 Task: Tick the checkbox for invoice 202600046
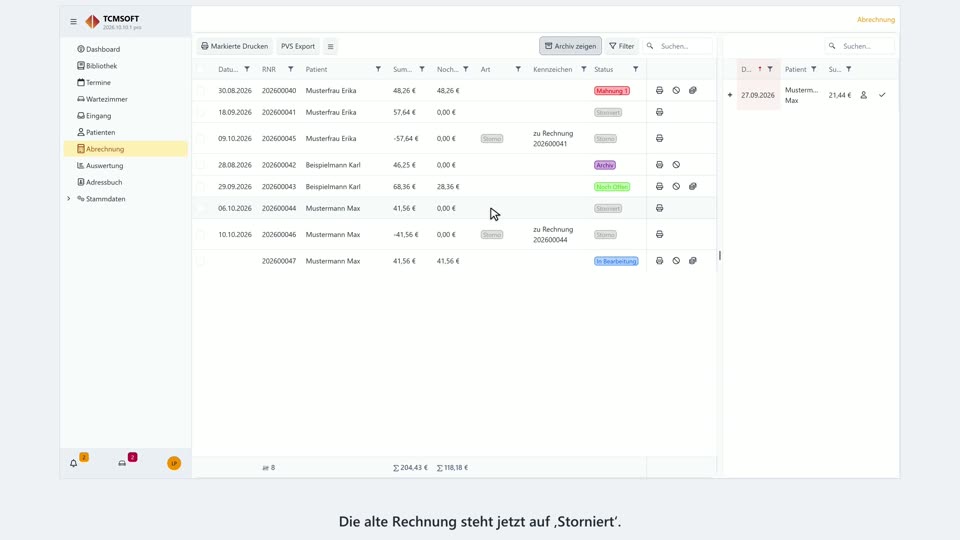coord(201,234)
